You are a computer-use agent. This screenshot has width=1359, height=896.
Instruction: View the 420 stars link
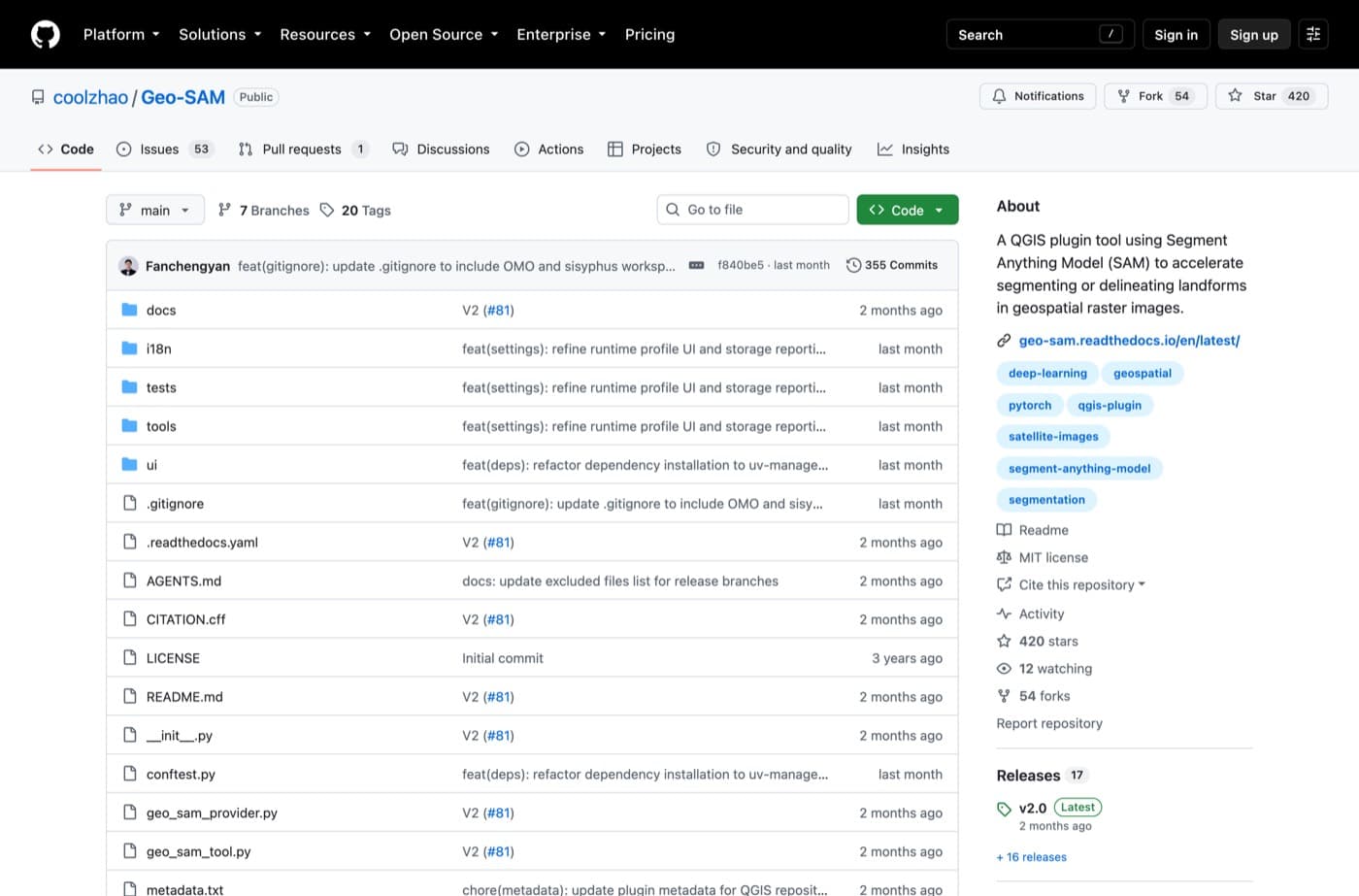pos(1038,641)
